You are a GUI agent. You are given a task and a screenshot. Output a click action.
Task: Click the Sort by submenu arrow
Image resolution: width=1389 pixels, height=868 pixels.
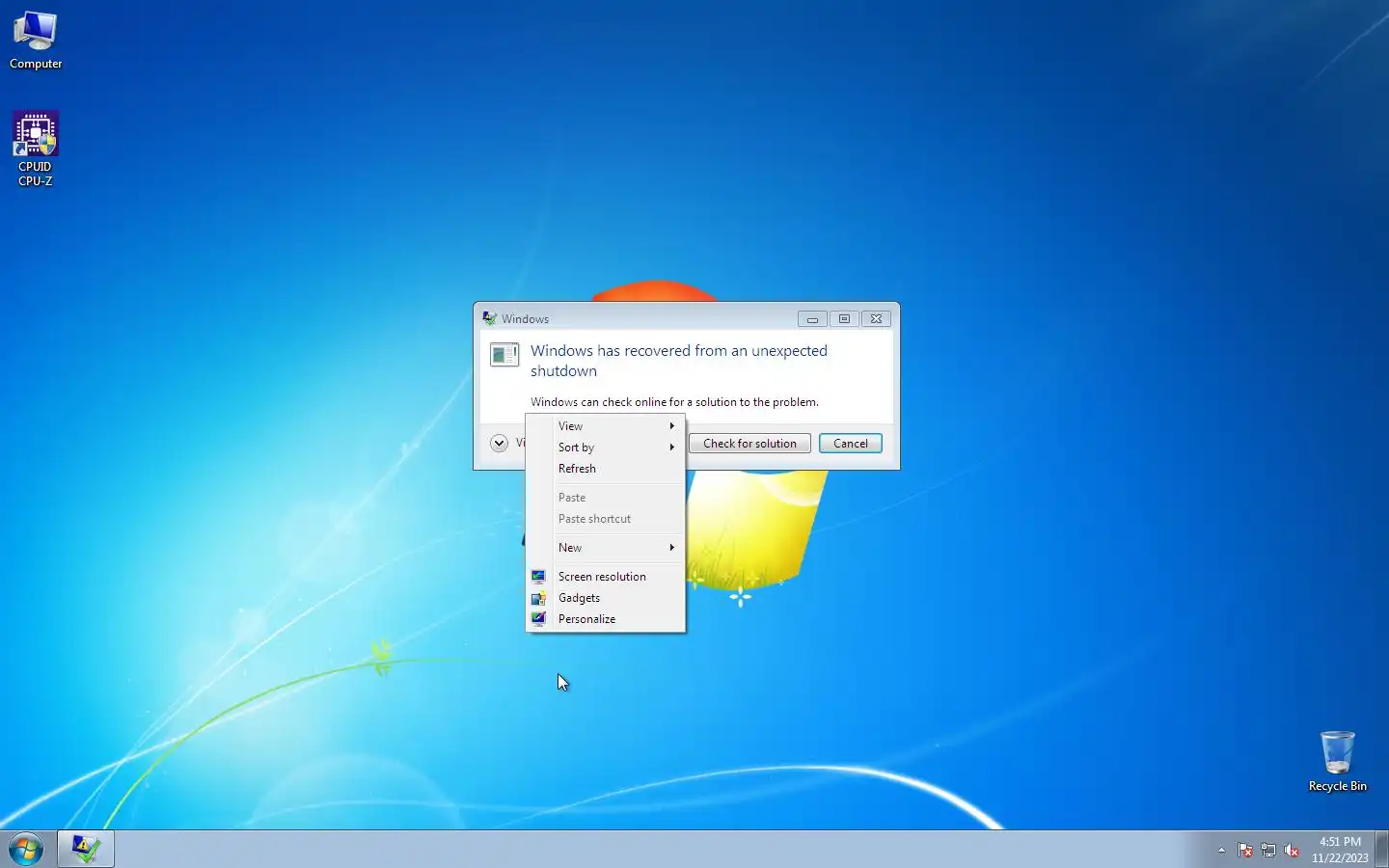pos(672,448)
